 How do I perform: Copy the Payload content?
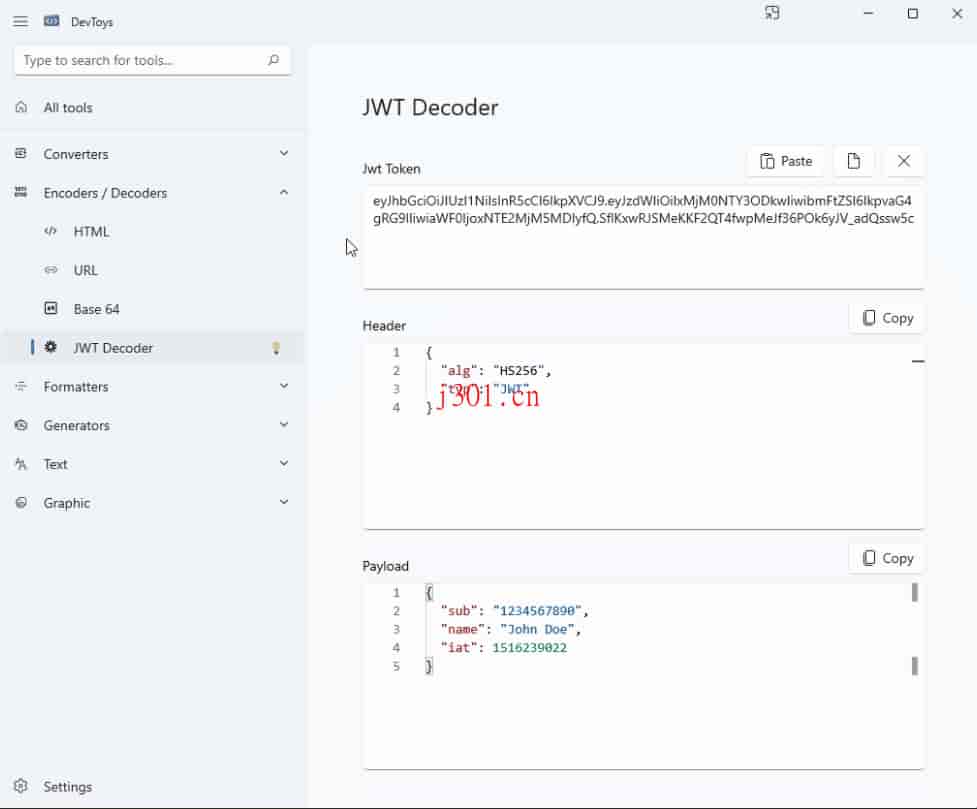887,558
